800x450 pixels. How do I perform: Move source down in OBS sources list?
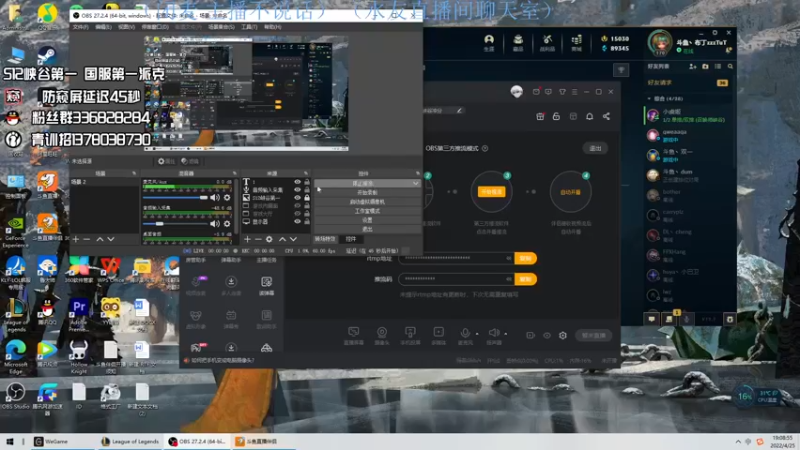(x=293, y=239)
